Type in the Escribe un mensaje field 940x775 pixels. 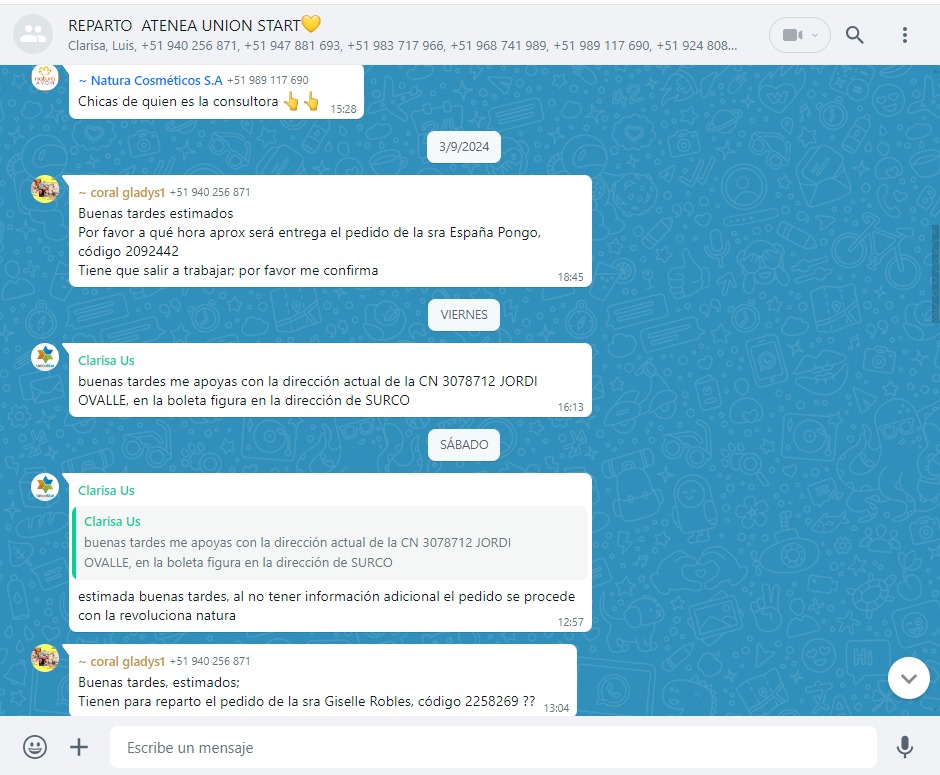[x=490, y=747]
